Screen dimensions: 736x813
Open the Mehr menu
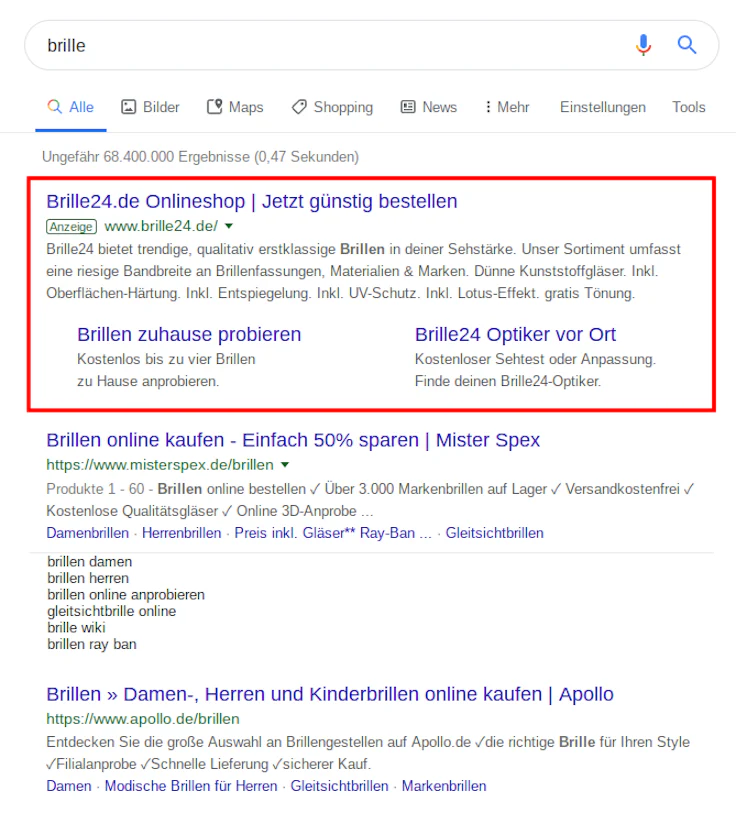tap(507, 107)
